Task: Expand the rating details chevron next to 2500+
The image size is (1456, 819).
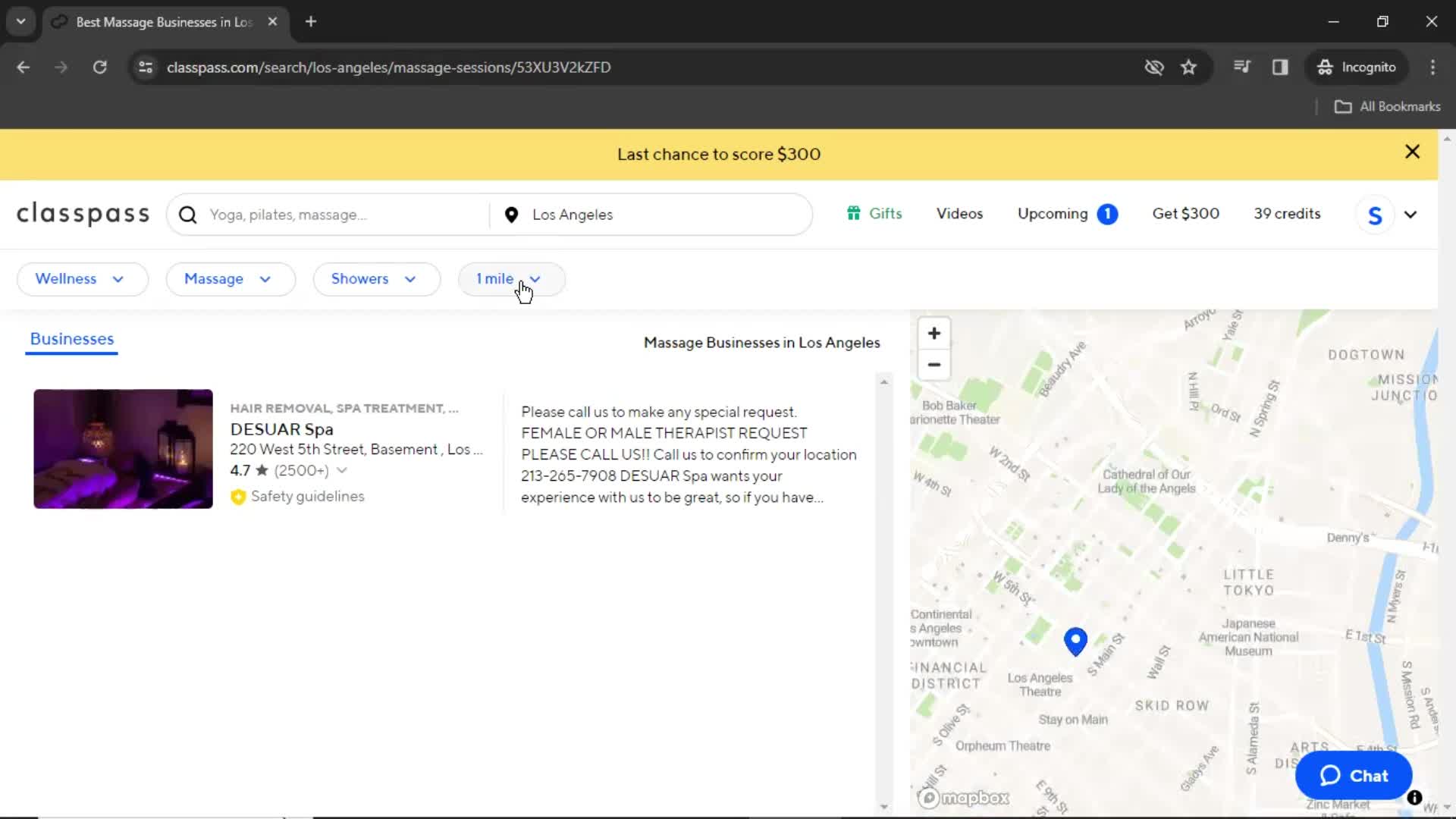Action: click(x=342, y=471)
